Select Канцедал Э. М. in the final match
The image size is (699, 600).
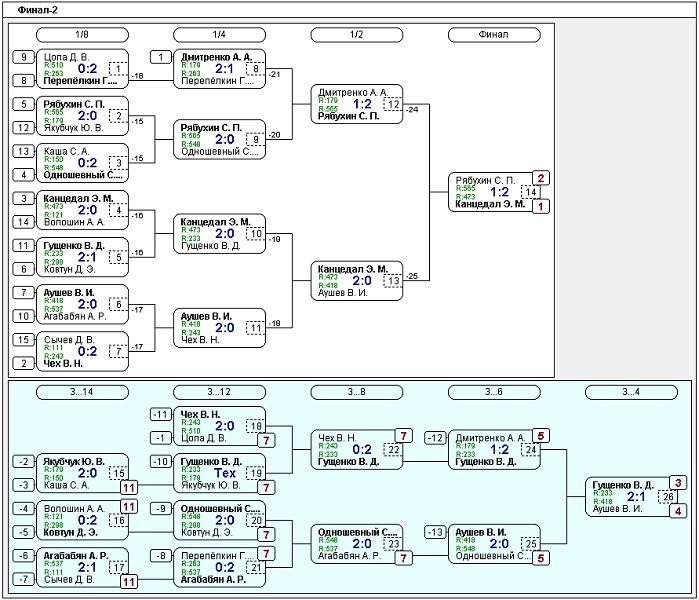tap(490, 205)
